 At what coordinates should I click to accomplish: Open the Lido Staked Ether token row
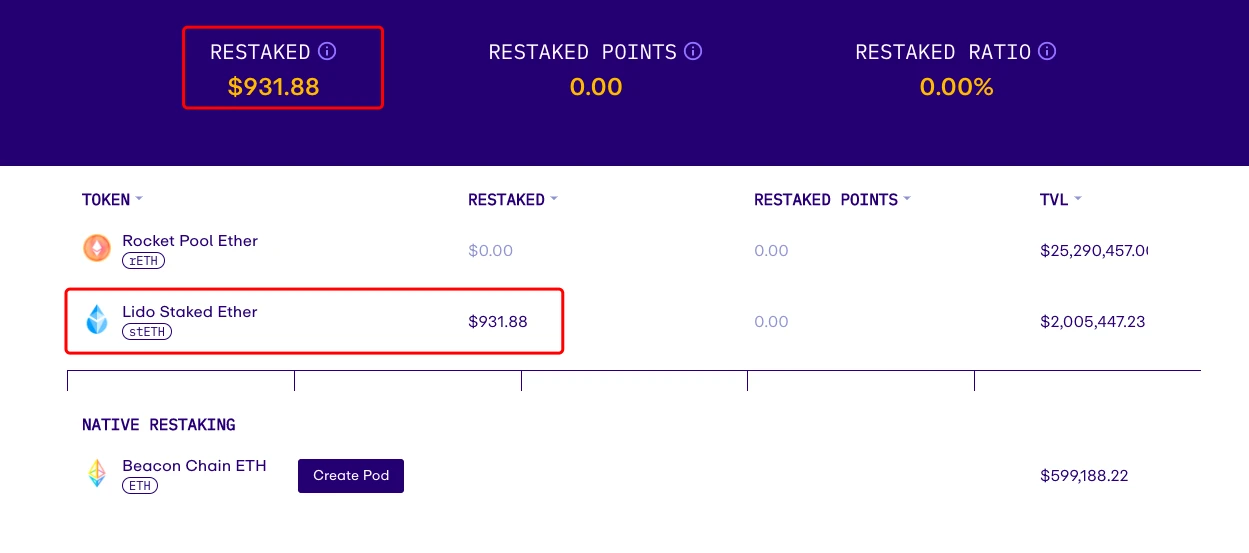(x=190, y=312)
